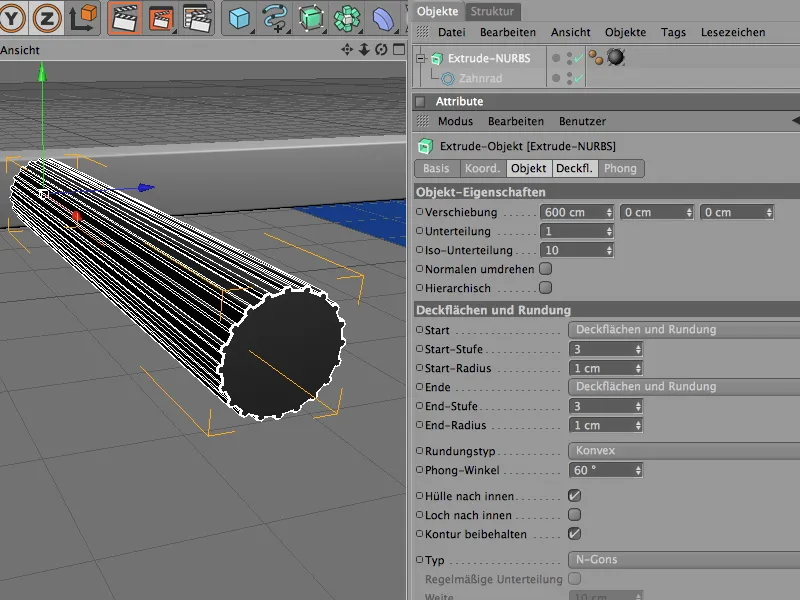Click the Z axis lock icon
The image size is (800, 600).
(x=48, y=17)
